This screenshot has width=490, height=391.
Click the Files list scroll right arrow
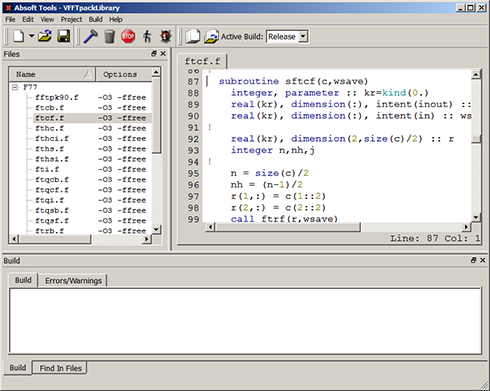(147, 239)
